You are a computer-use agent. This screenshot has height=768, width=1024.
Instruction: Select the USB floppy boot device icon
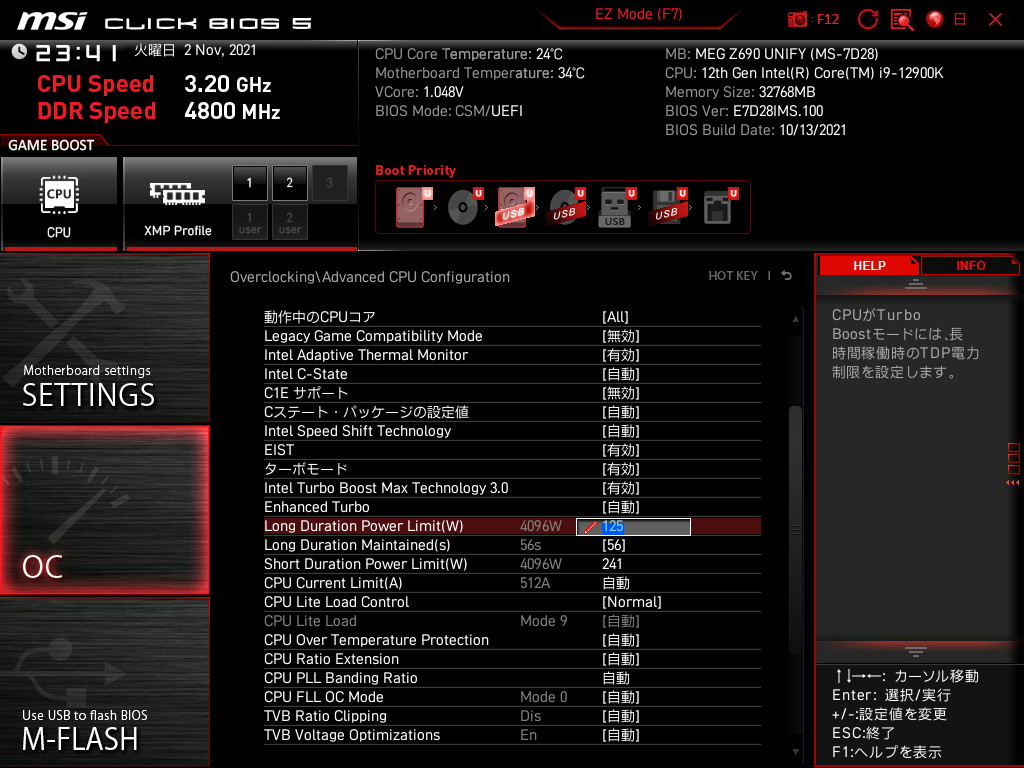[x=667, y=207]
